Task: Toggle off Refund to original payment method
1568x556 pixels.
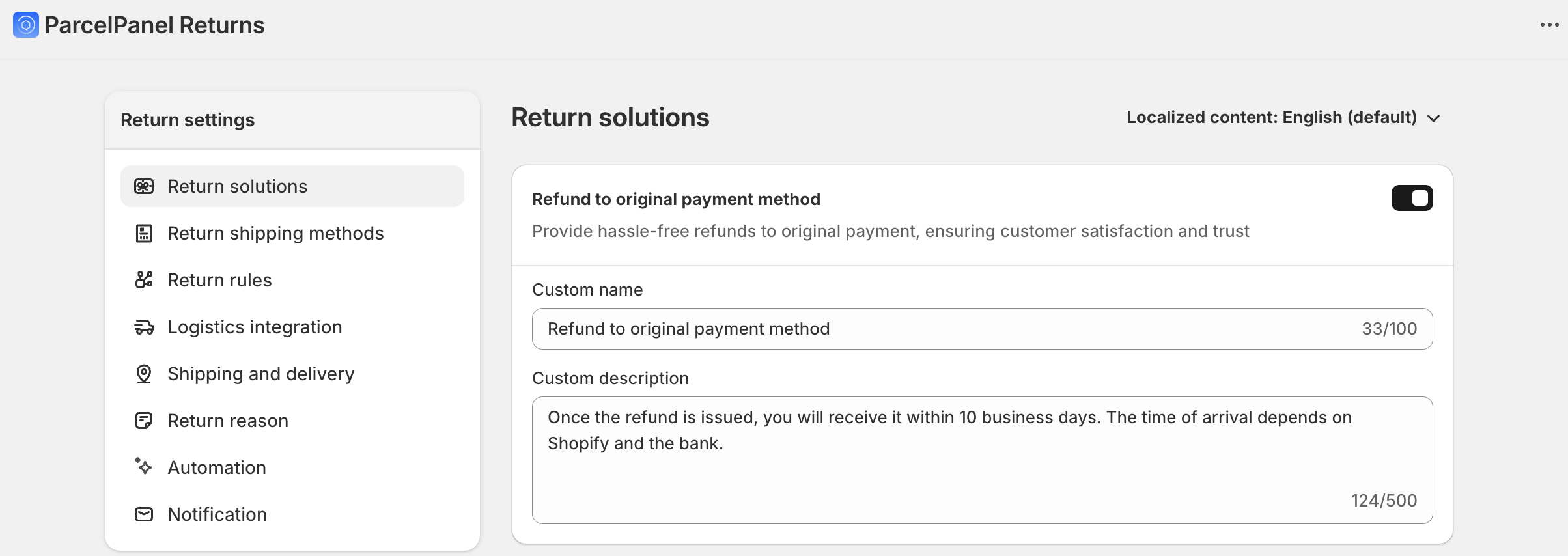Action: tap(1412, 198)
